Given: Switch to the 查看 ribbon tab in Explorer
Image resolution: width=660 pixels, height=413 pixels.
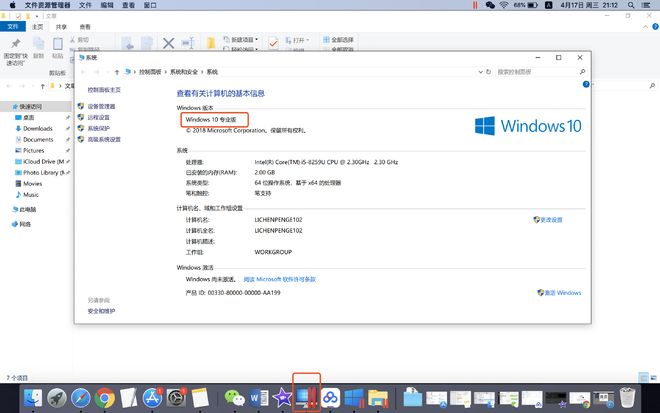Looking at the screenshot, I should (x=85, y=27).
